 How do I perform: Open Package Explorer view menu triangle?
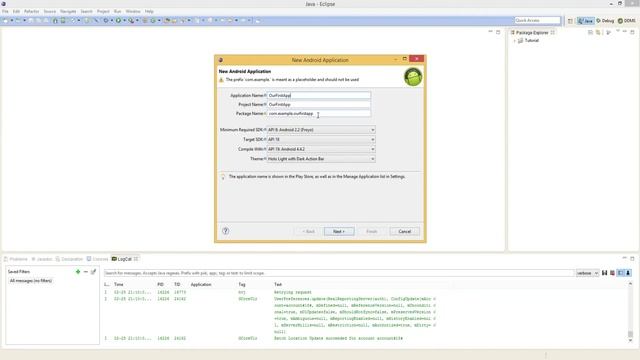click(617, 31)
